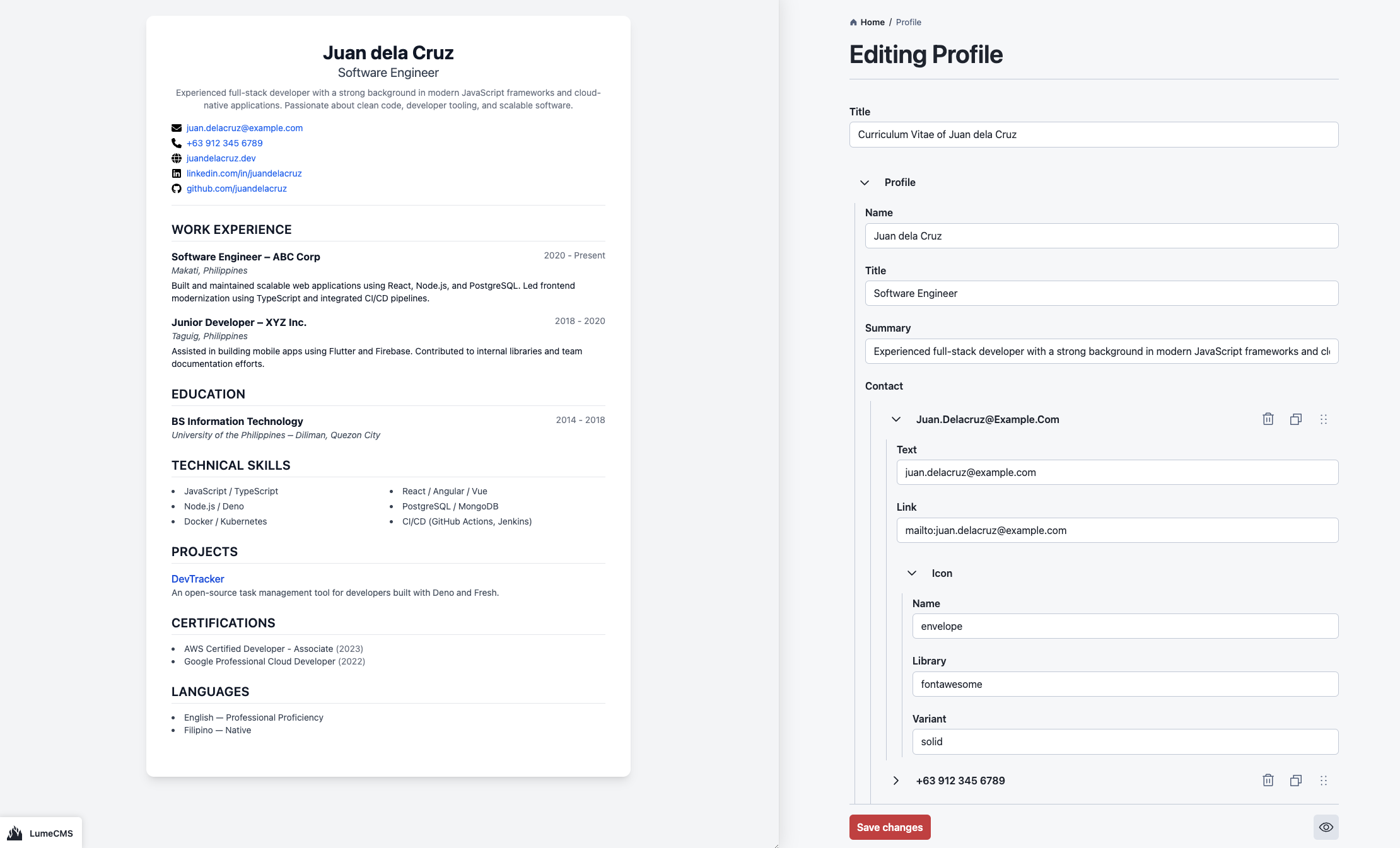This screenshot has height=848, width=1400.
Task: Click the Save changes button
Action: pos(889,827)
